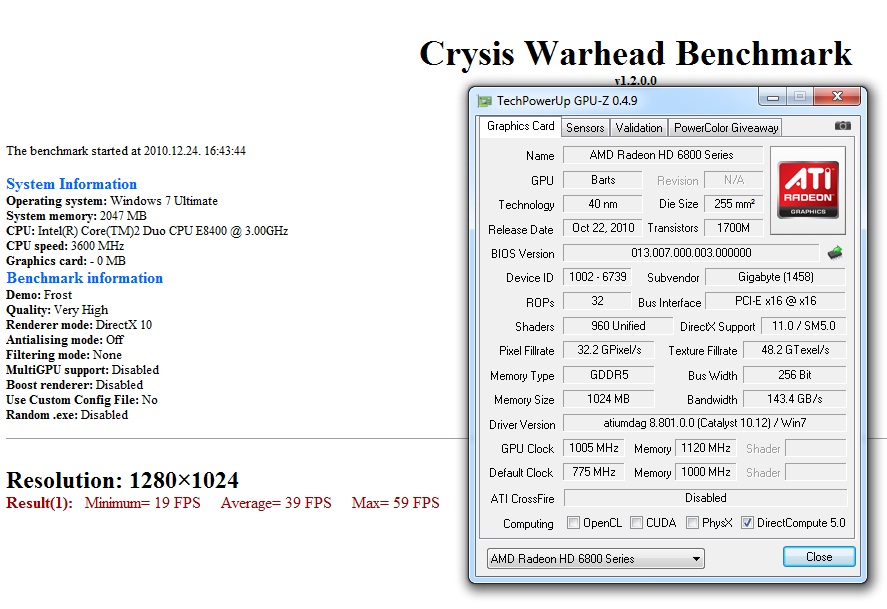Open the PowerColor Giveaway tab
The height and width of the screenshot is (609, 887).
pyautogui.click(x=726, y=128)
